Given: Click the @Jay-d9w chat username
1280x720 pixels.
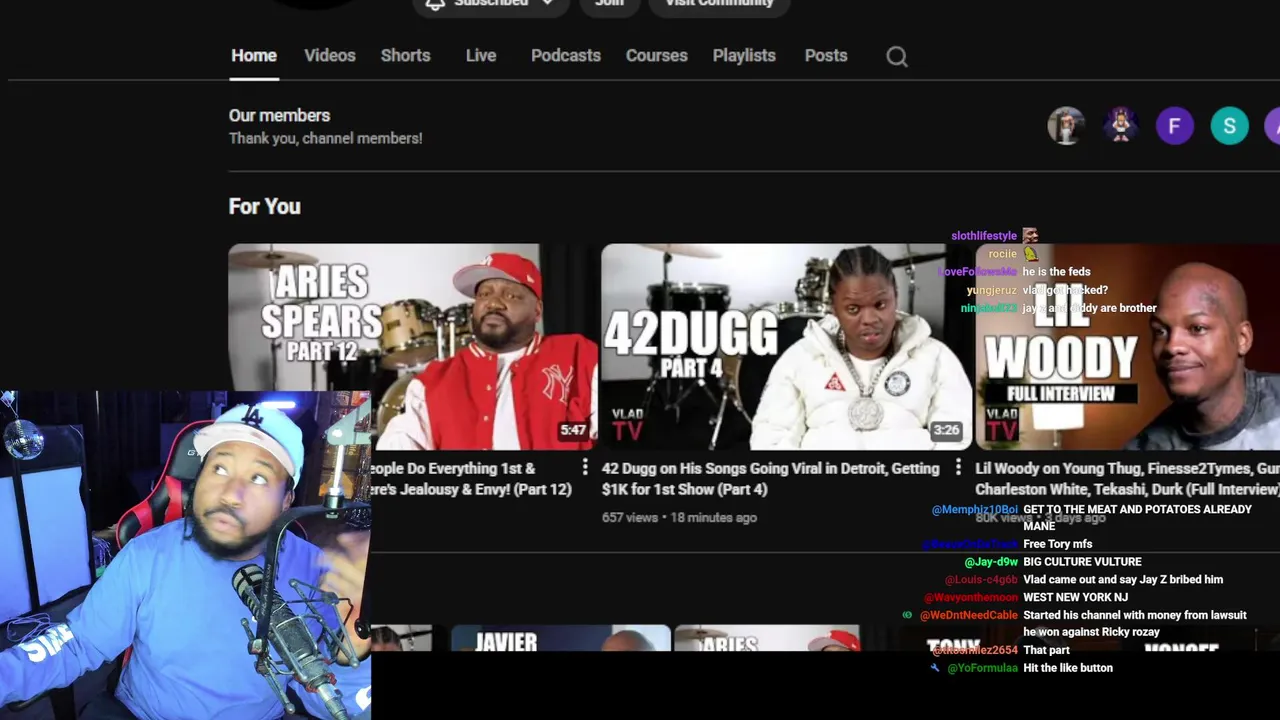Looking at the screenshot, I should pos(991,562).
